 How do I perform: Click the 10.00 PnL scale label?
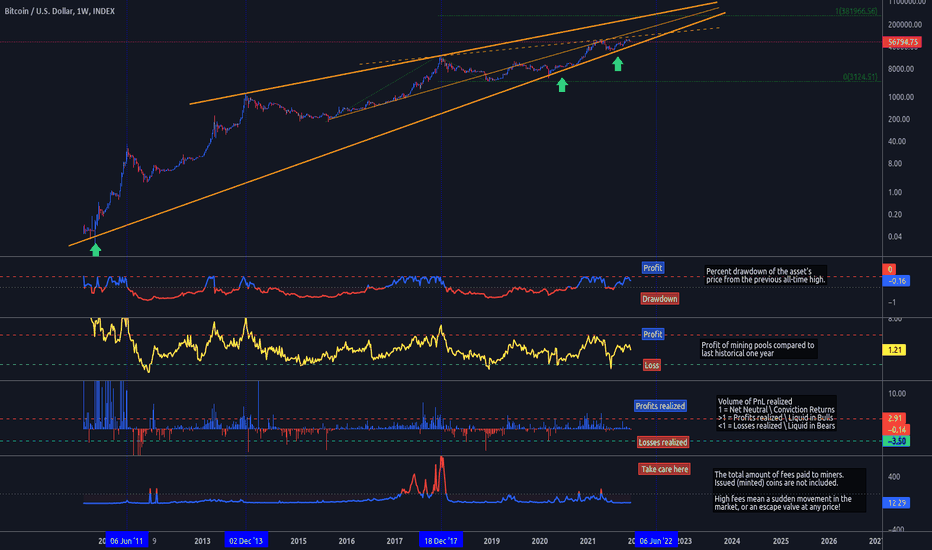pos(897,394)
